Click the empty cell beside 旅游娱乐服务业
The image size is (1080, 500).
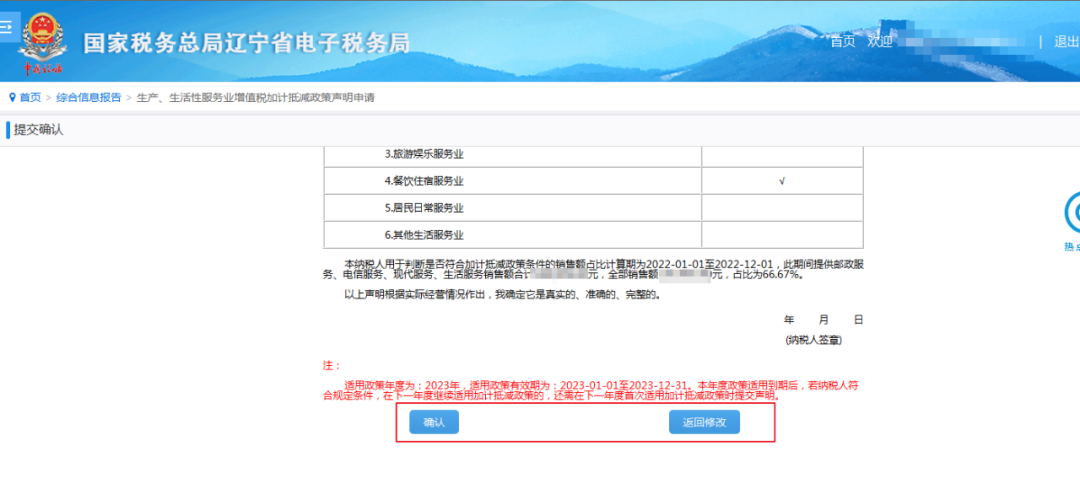(x=782, y=154)
